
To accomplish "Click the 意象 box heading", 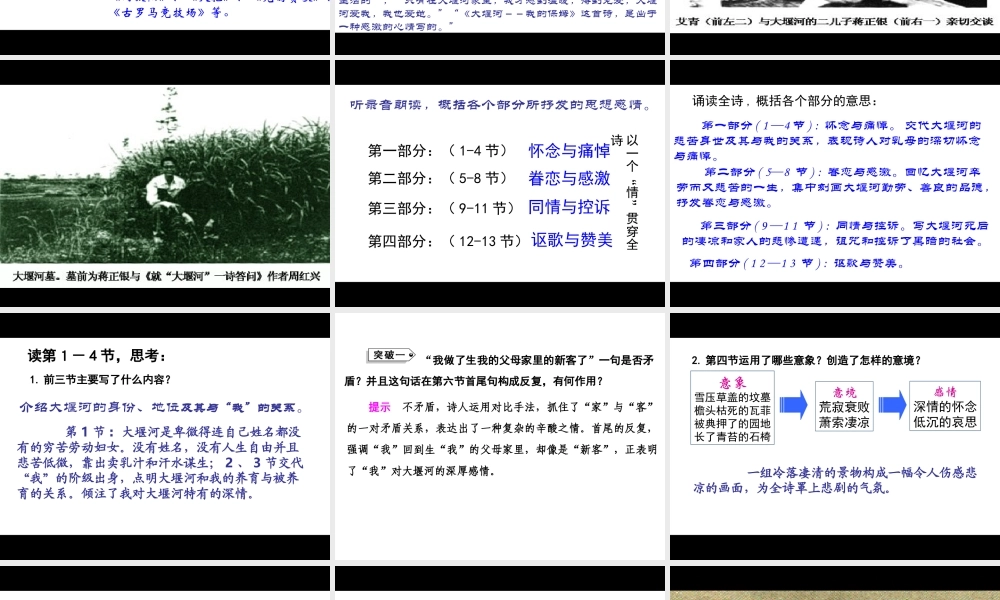I will click(x=732, y=383).
